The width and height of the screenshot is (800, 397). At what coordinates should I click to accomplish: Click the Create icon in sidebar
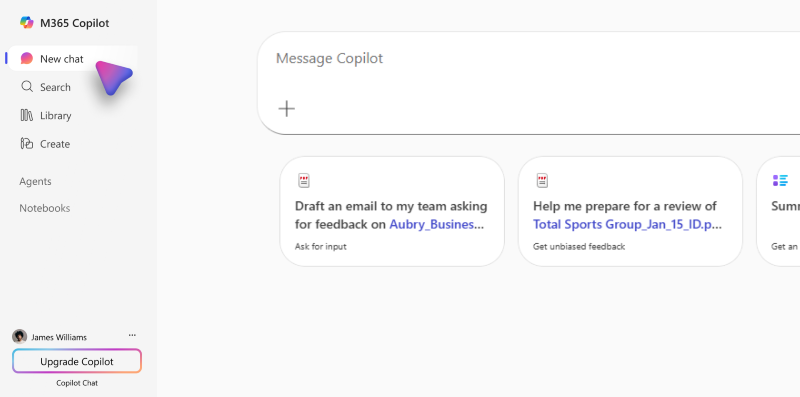[27, 143]
